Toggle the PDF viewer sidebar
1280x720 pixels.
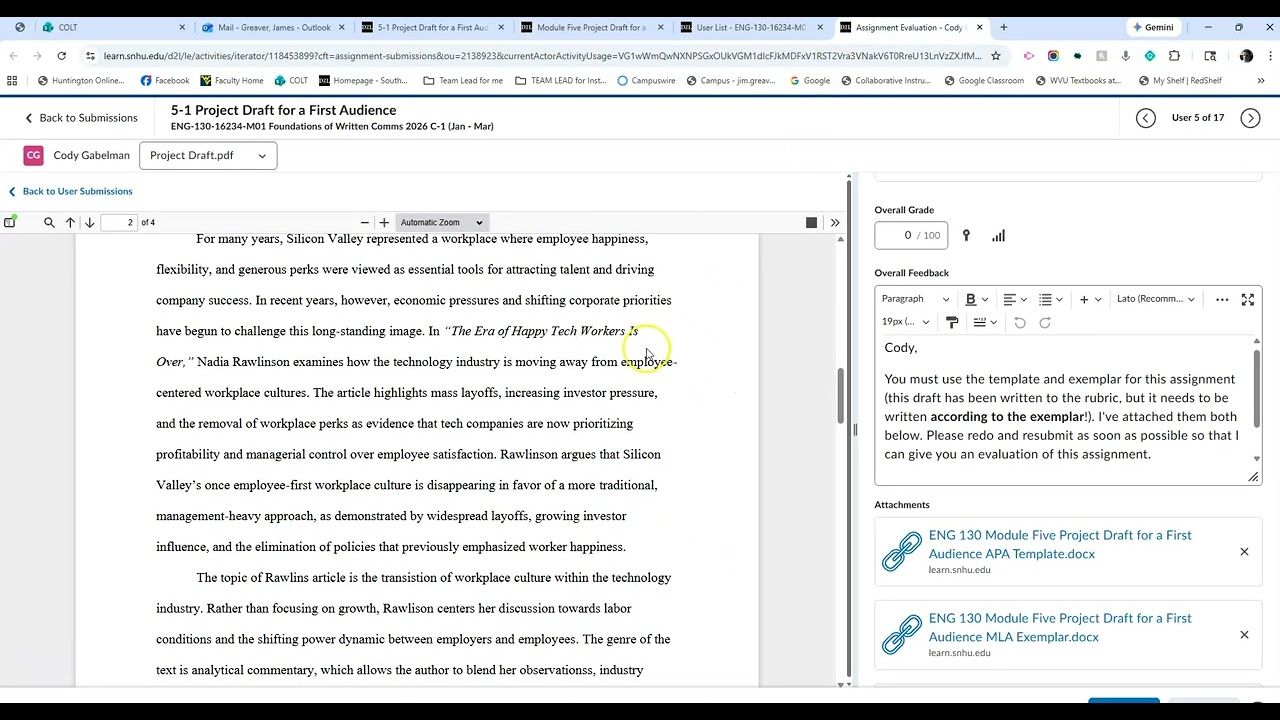pyautogui.click(x=10, y=222)
